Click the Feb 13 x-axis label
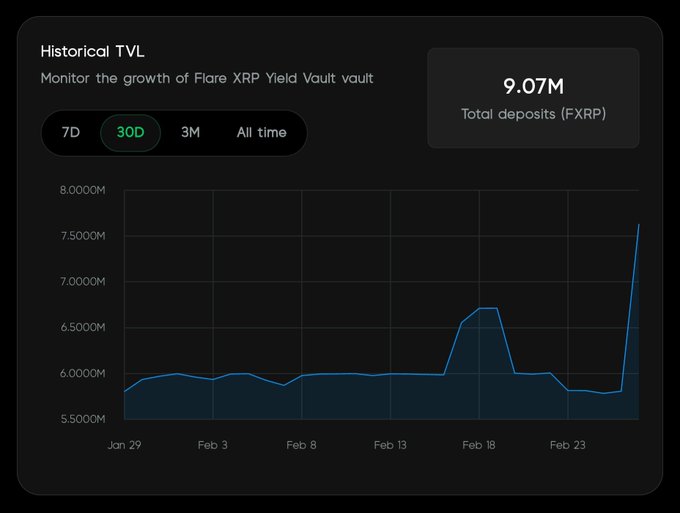Screen dimensions: 680x513 click(x=390, y=446)
